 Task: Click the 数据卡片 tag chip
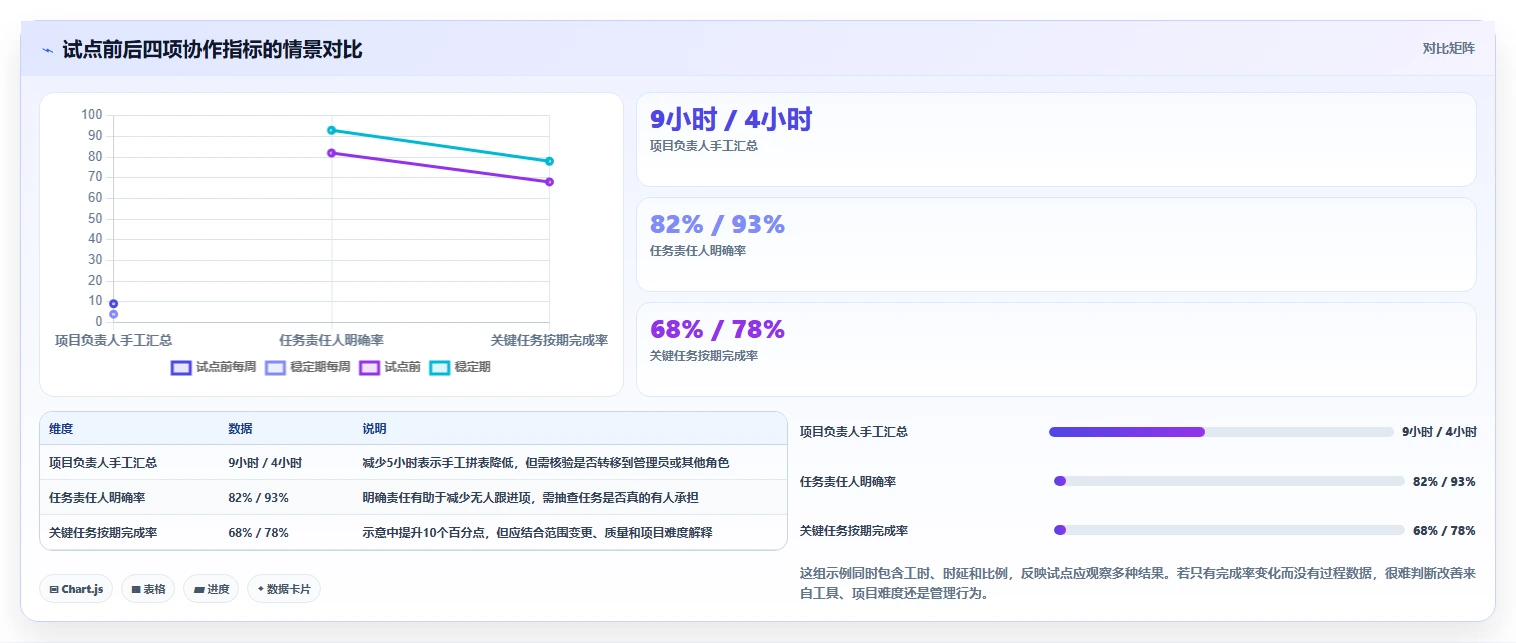pos(284,589)
